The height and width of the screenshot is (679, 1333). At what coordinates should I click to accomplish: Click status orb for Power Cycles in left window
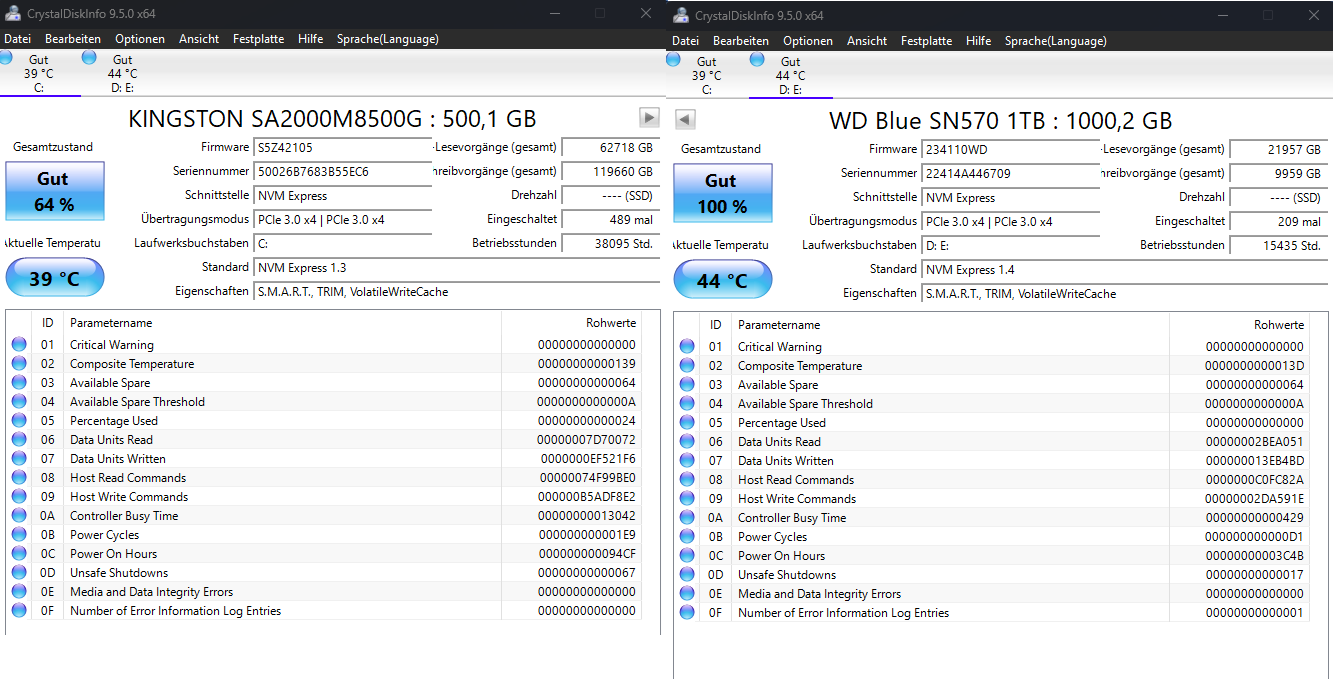(19, 535)
